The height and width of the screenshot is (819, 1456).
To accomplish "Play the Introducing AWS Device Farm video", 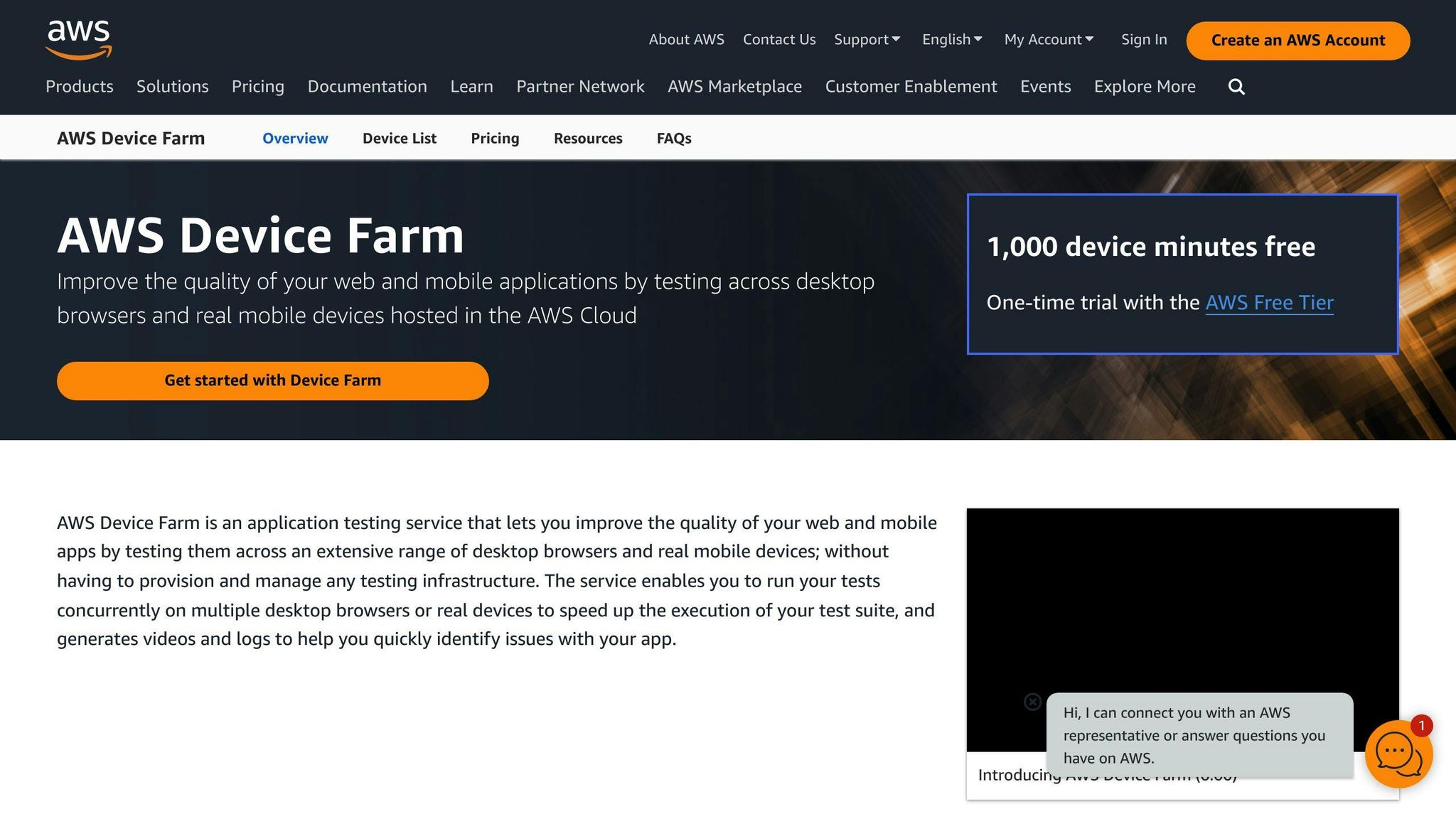I will pyautogui.click(x=1182, y=629).
